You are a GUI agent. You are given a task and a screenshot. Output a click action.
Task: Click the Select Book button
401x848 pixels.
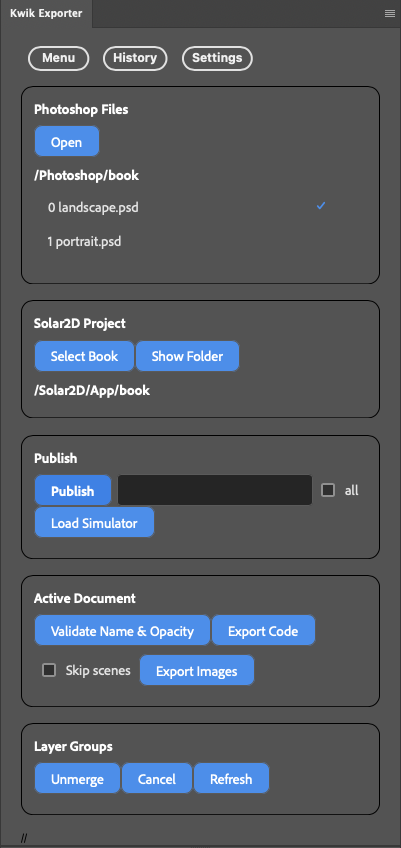pos(84,356)
